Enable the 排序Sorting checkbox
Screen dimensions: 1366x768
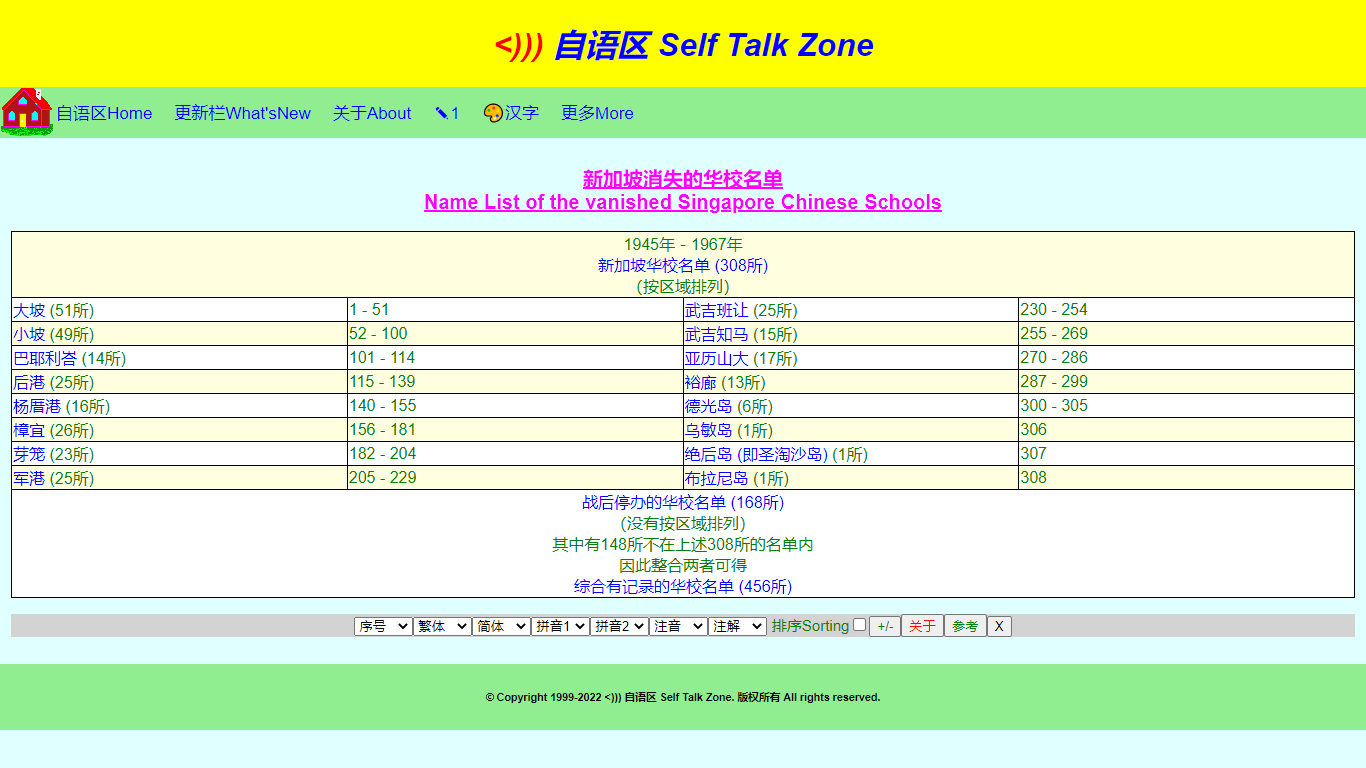(857, 624)
